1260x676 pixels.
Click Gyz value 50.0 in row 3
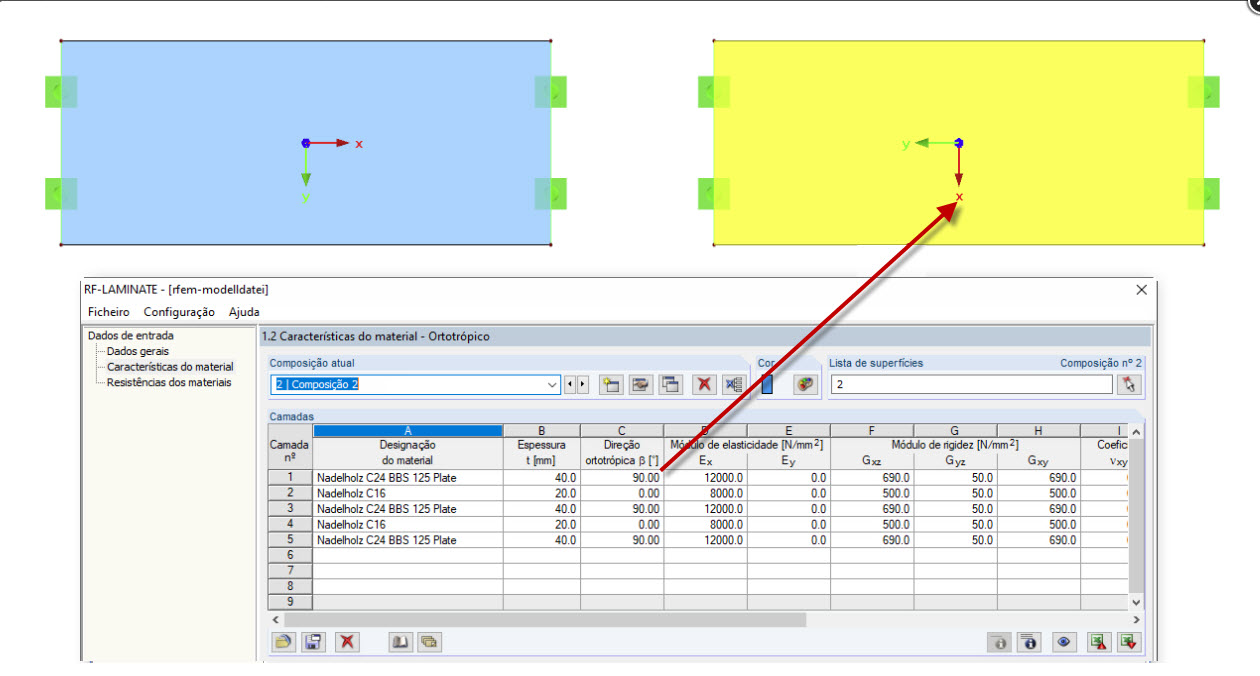[955, 509]
